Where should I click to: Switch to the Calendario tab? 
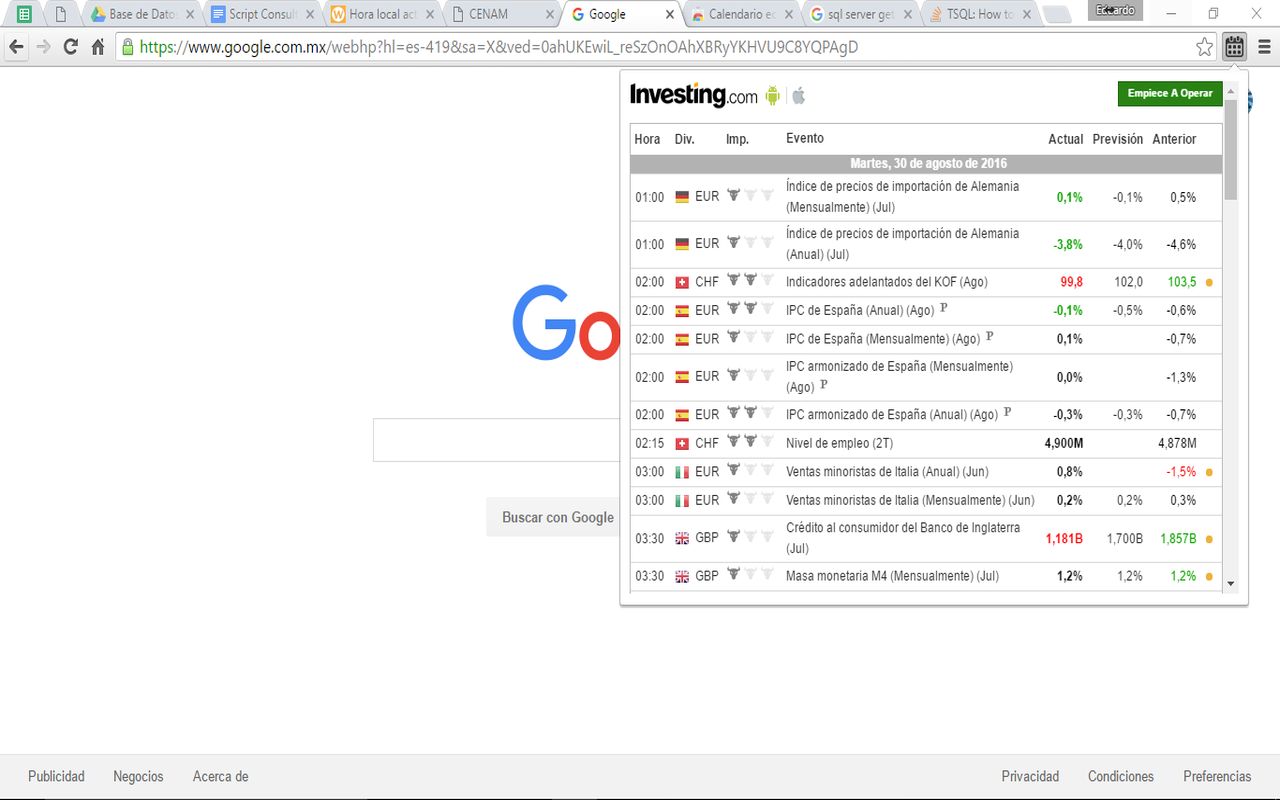(x=743, y=15)
